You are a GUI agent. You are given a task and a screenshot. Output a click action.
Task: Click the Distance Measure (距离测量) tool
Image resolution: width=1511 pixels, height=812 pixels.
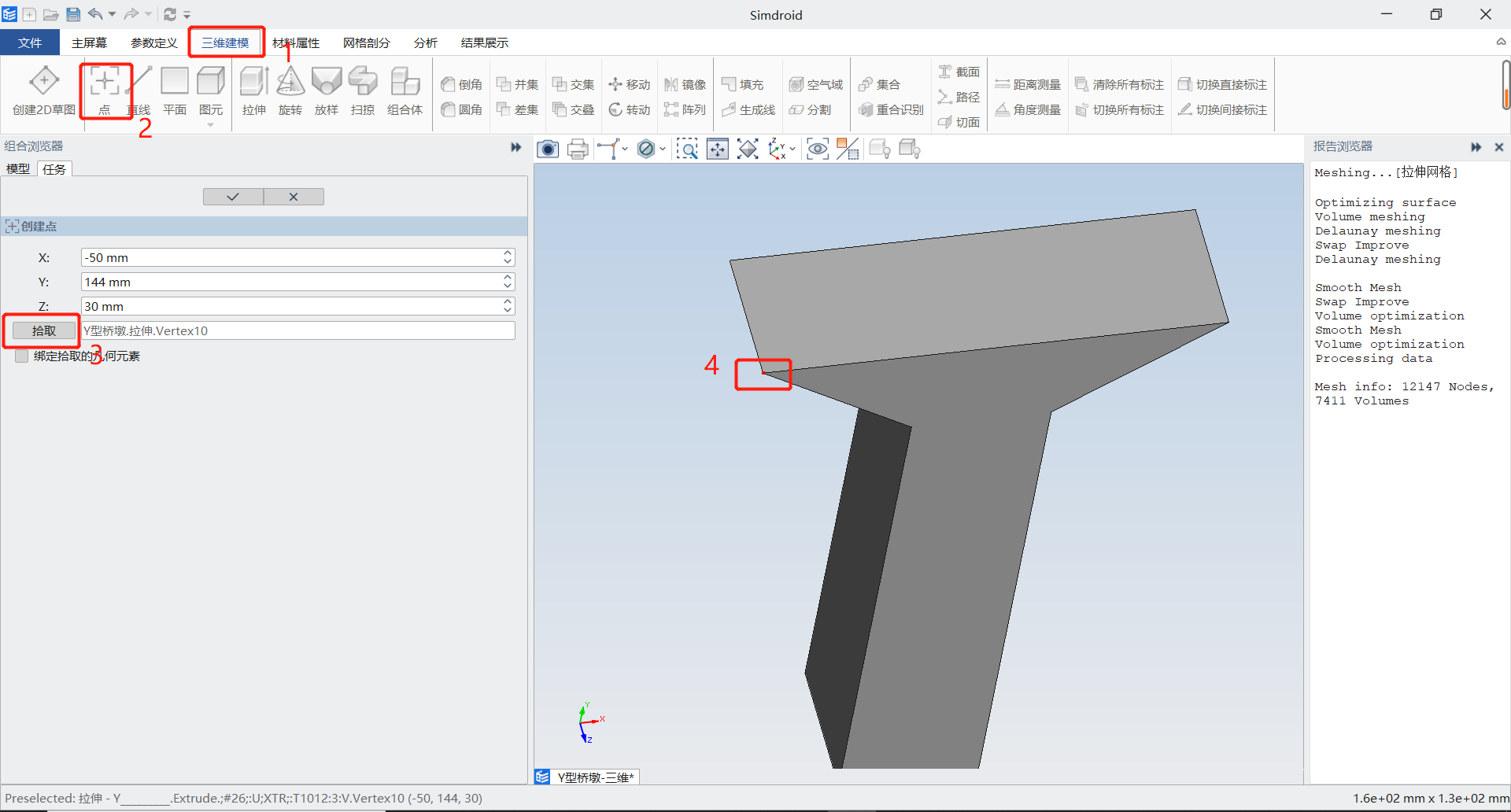tap(1028, 84)
